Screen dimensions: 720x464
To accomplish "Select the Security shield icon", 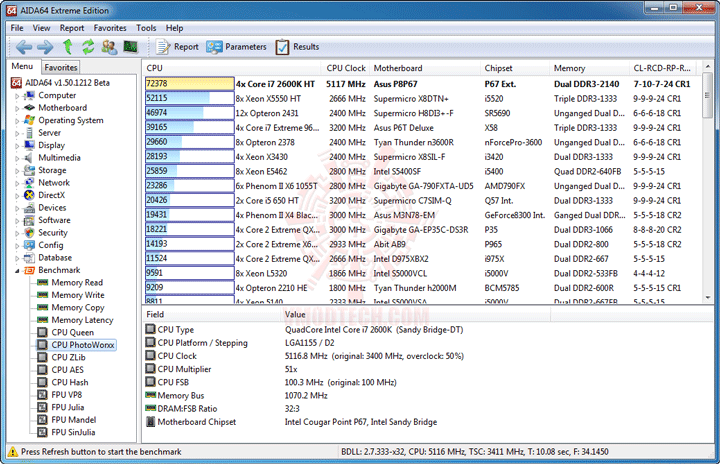I will tap(29, 233).
